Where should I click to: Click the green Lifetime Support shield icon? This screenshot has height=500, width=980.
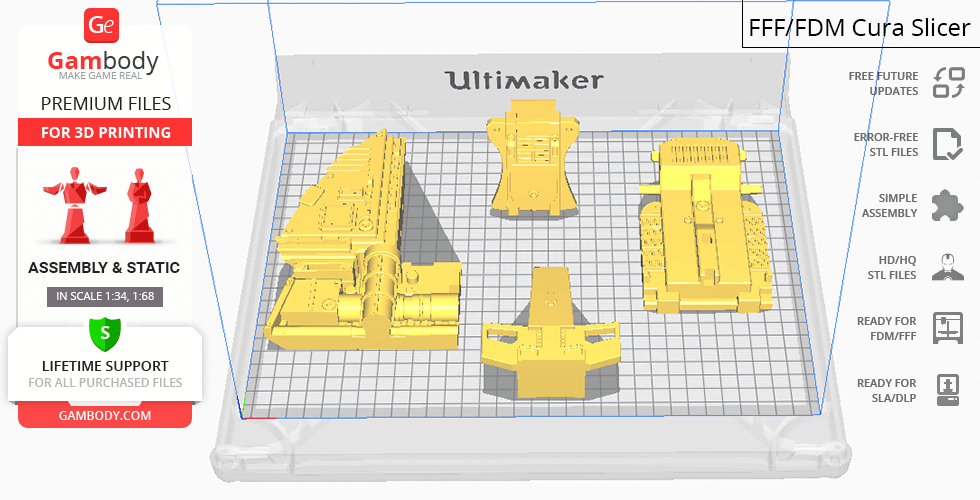[104, 333]
